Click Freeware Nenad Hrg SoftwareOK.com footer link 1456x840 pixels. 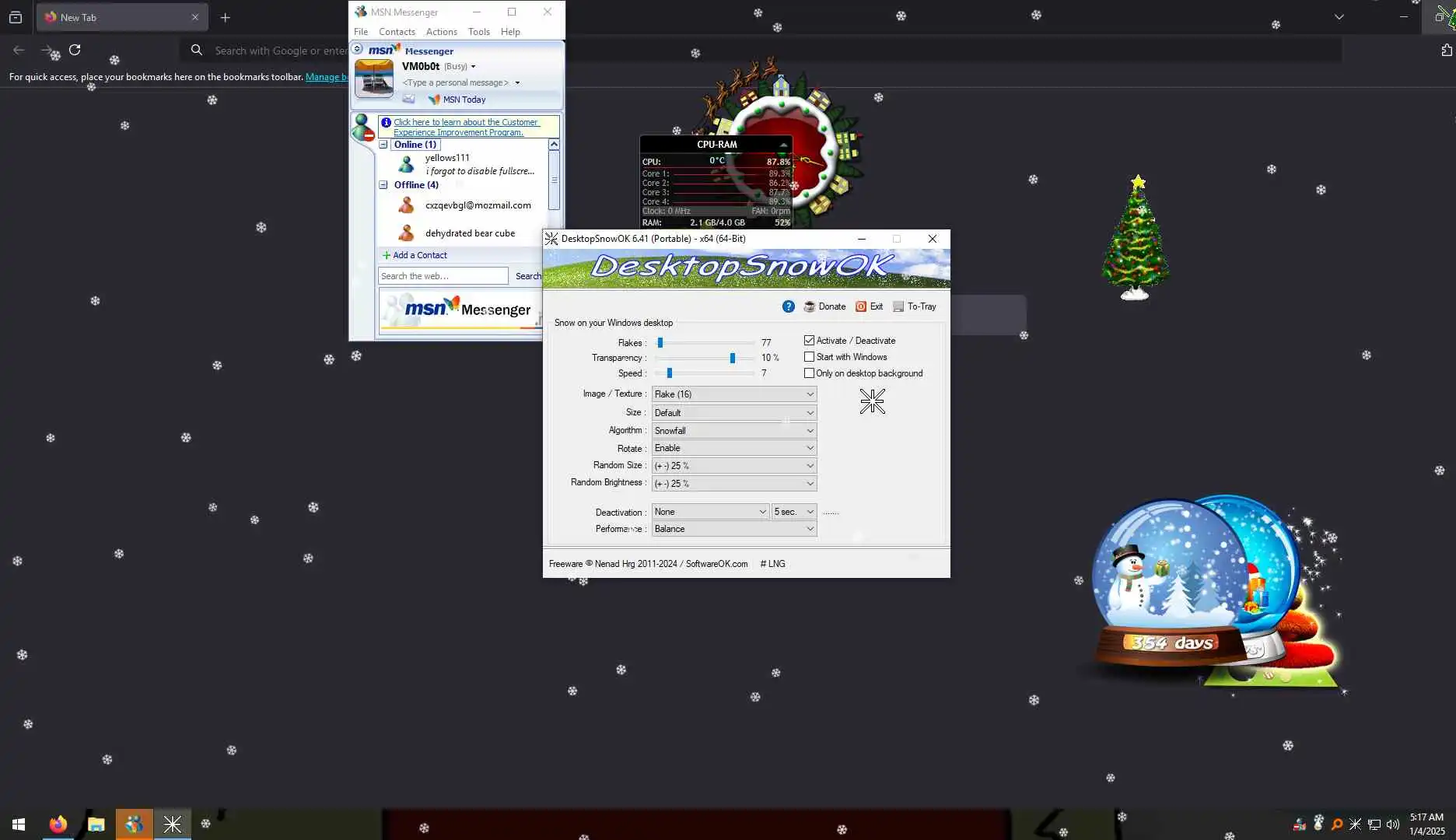tap(648, 564)
